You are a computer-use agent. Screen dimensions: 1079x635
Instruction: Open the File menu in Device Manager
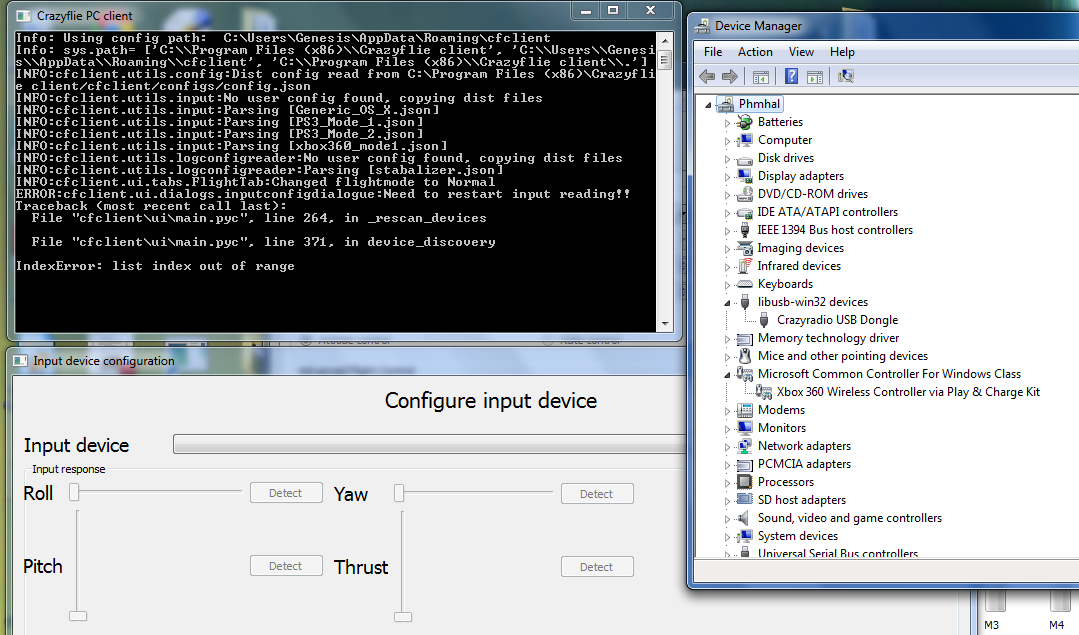click(713, 52)
